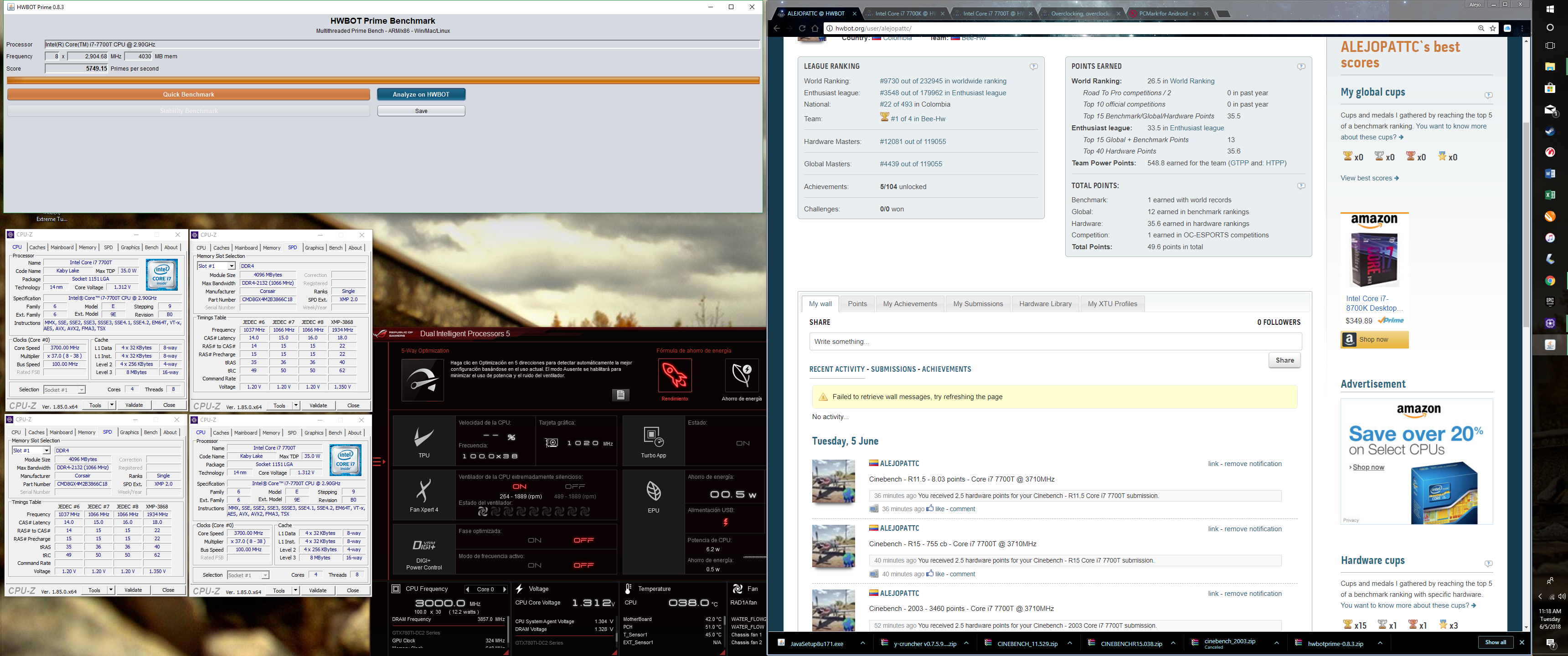Click the browser page vertical scrollbar
Screen dimensions: 1568x656
pos(1526,224)
